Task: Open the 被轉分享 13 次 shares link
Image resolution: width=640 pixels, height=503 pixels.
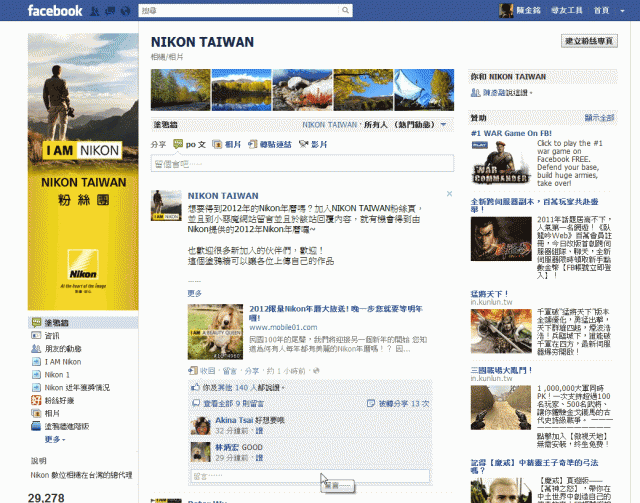Action: [x=403, y=403]
